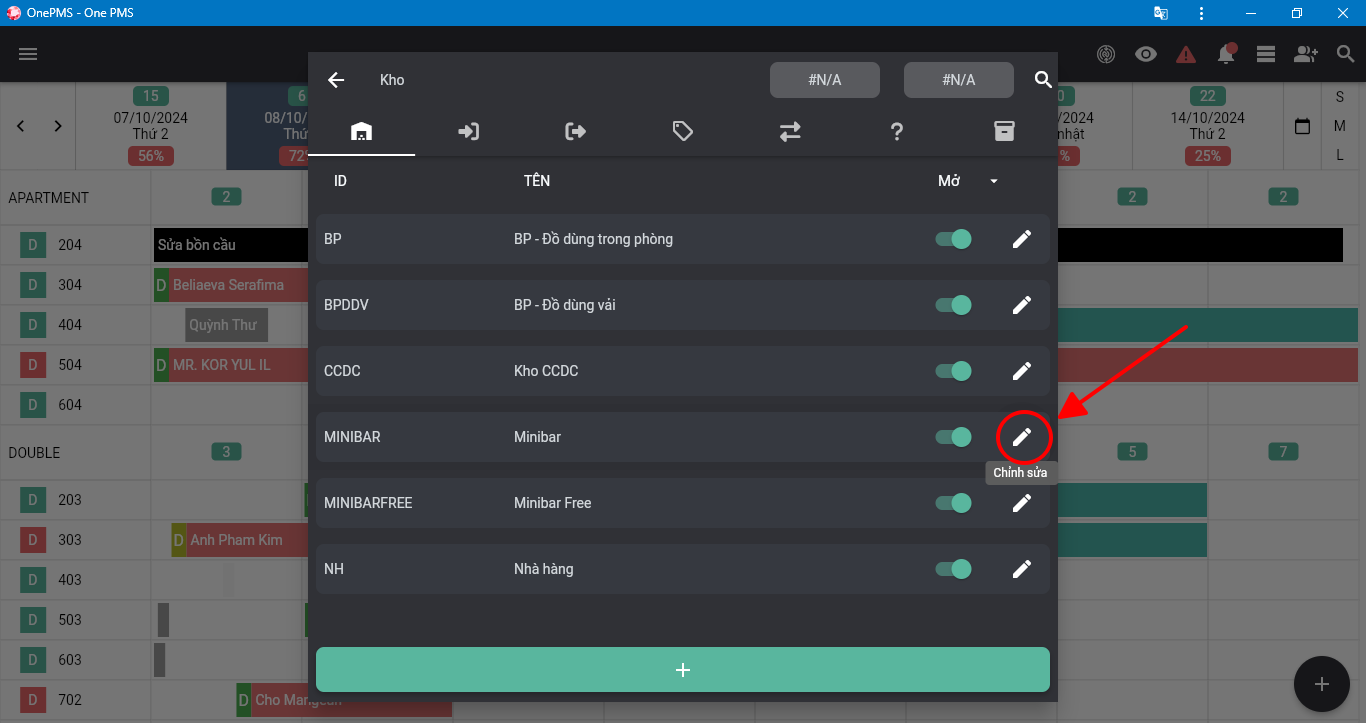The width and height of the screenshot is (1366, 723).
Task: Edit the BPDDV warehouse entry
Action: pos(1021,305)
